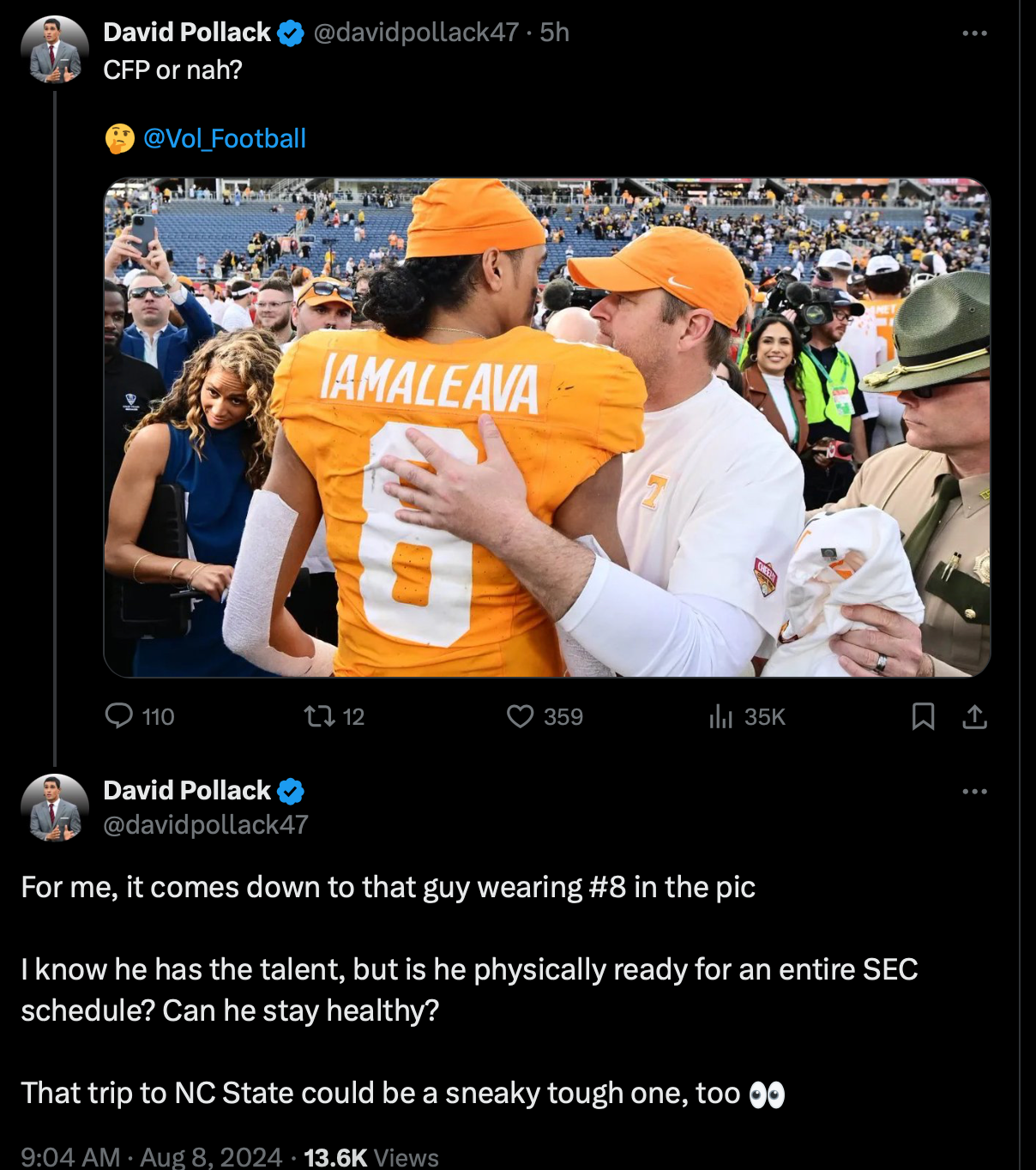This screenshot has height=1170, width=1036.
Task: Open more options on the reply tweet
Action: [x=974, y=791]
